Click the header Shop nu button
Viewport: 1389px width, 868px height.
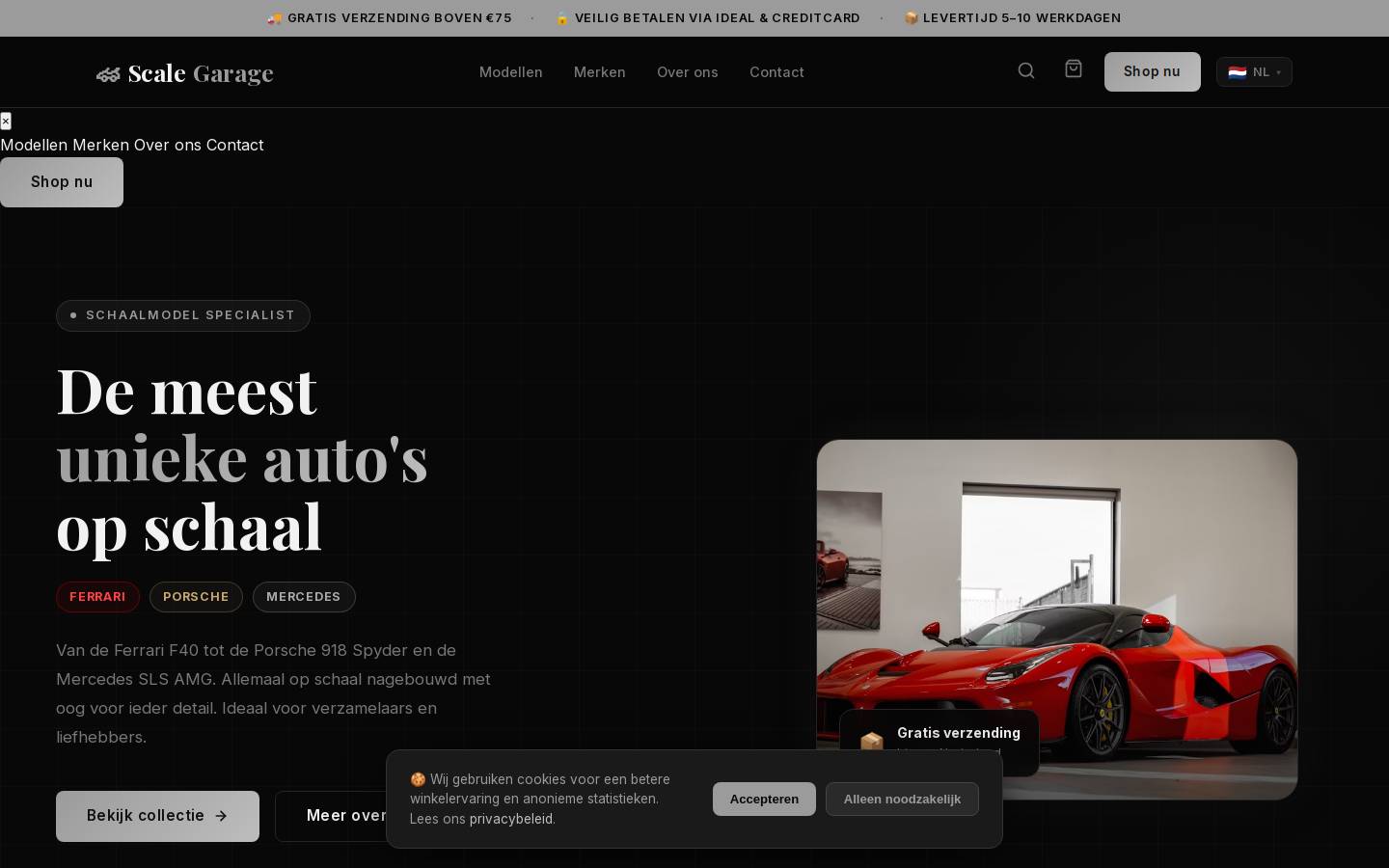click(x=1152, y=71)
